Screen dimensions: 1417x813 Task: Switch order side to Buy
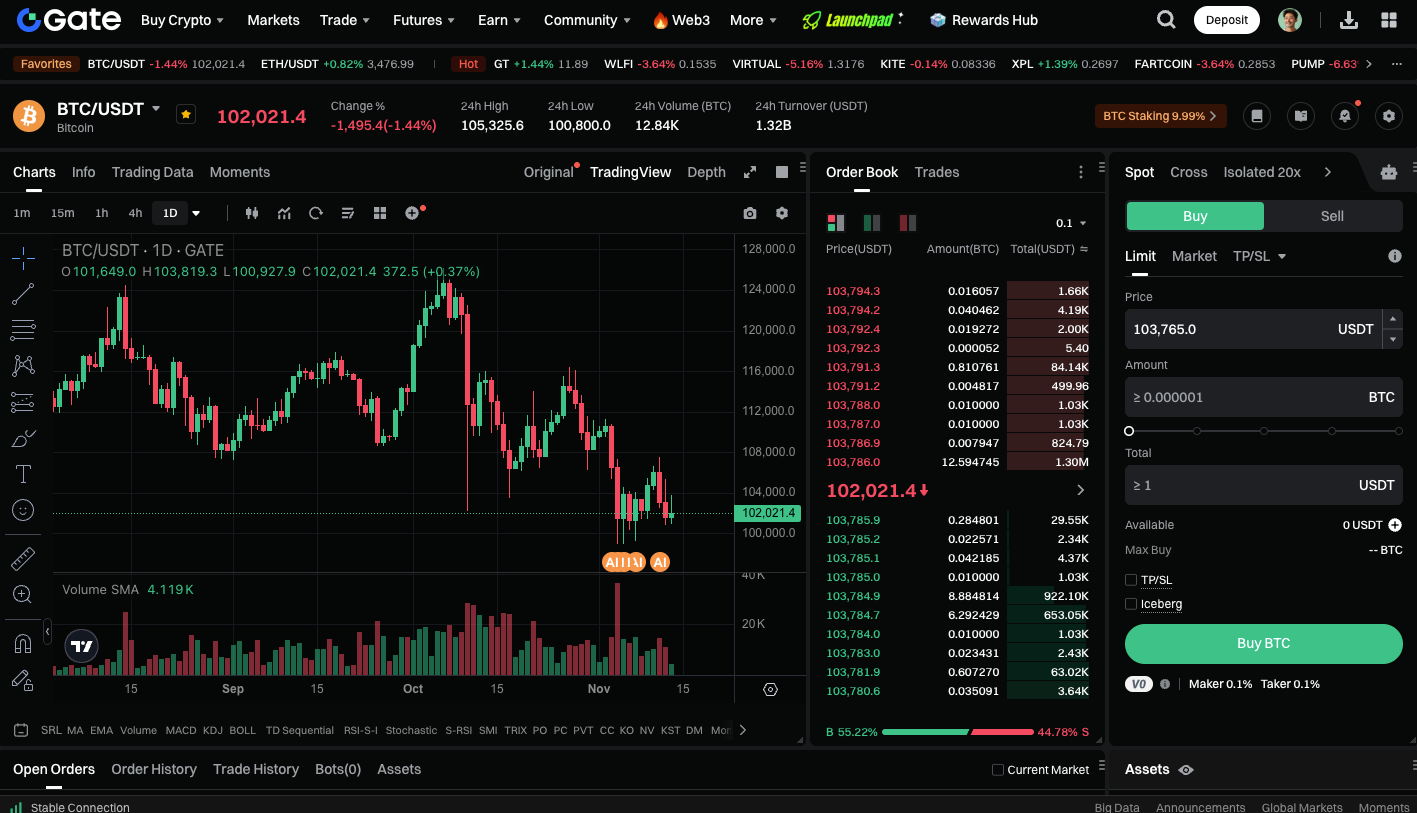1195,216
